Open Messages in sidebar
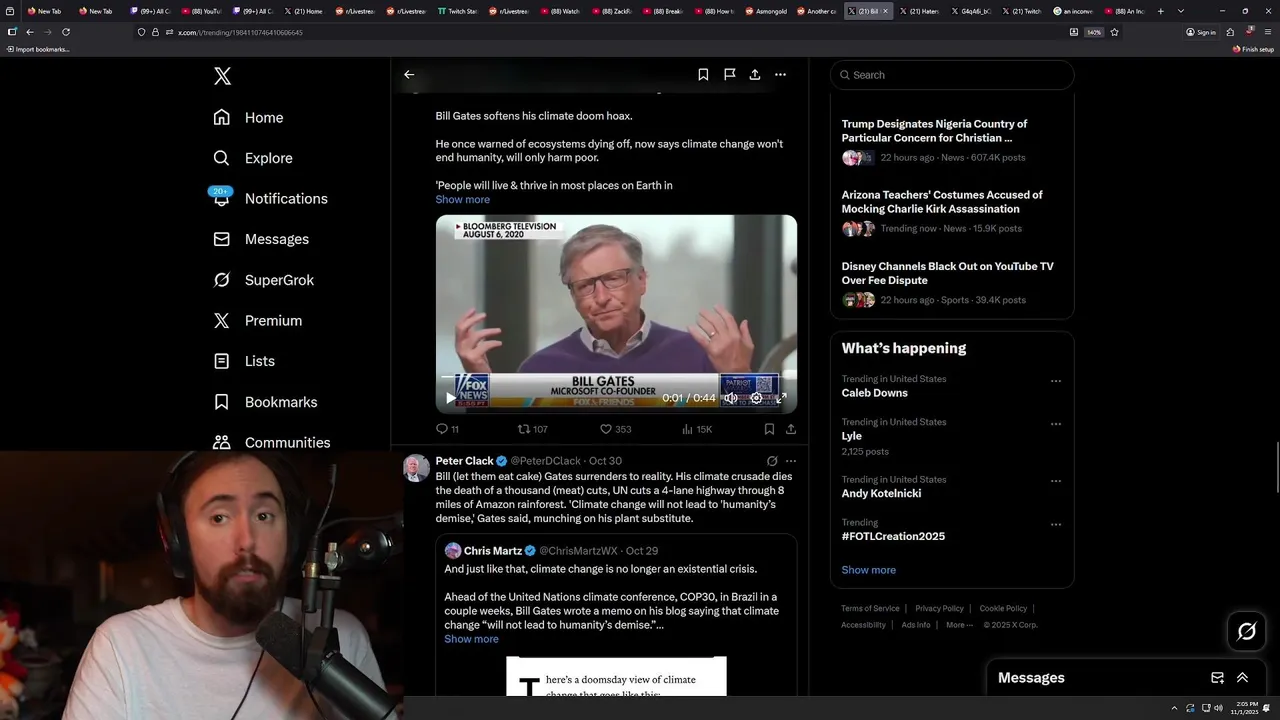 [x=261, y=239]
